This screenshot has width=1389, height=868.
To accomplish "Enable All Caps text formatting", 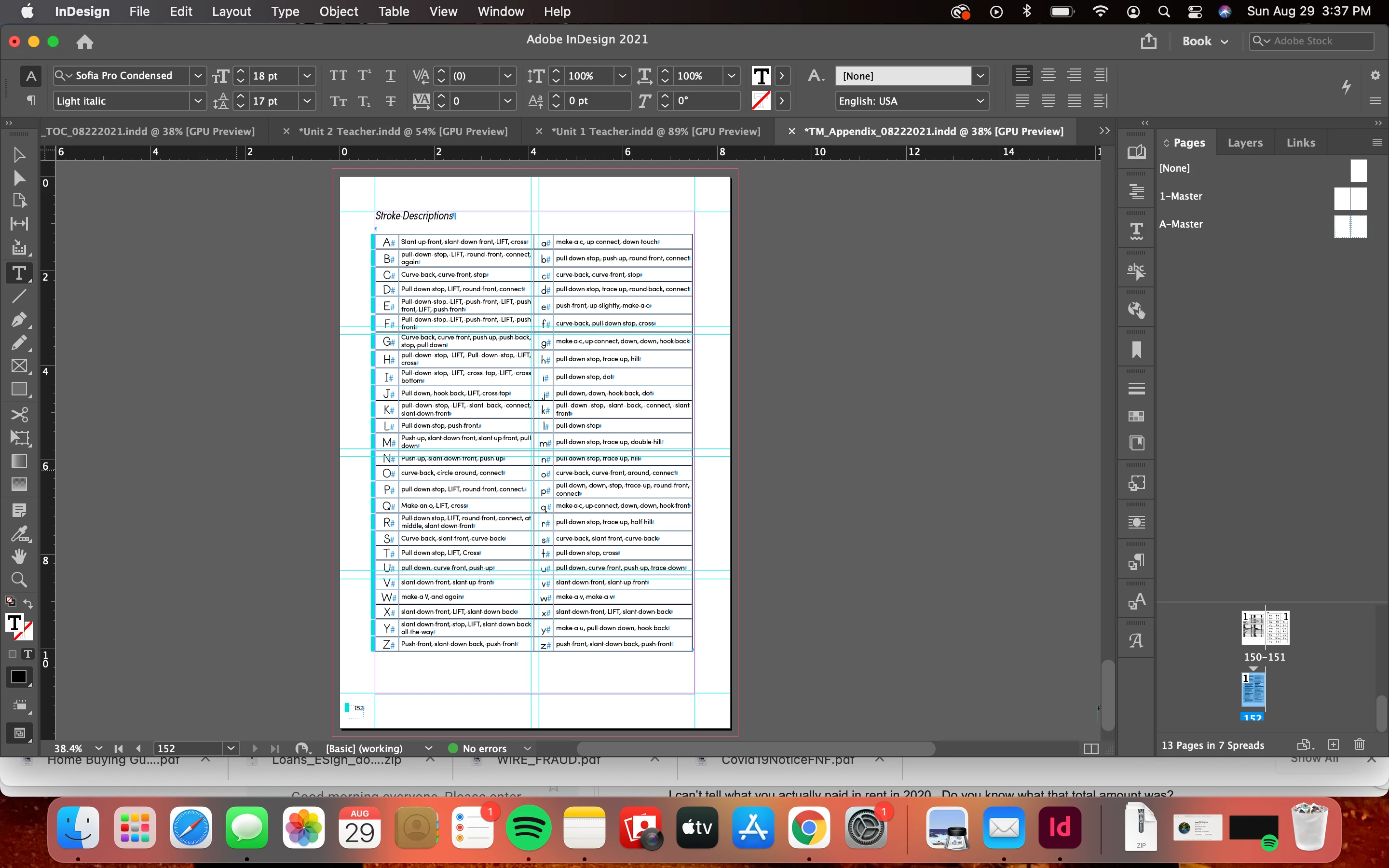I will (338, 76).
